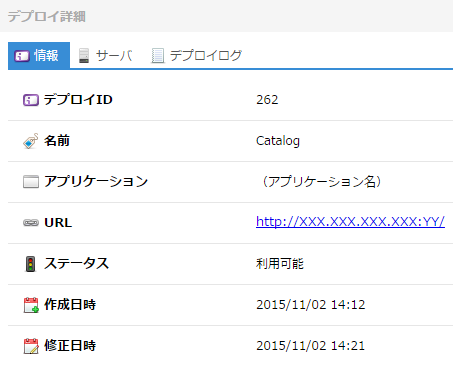
Task: Click the purple デプロイID icon
Action: (31, 100)
